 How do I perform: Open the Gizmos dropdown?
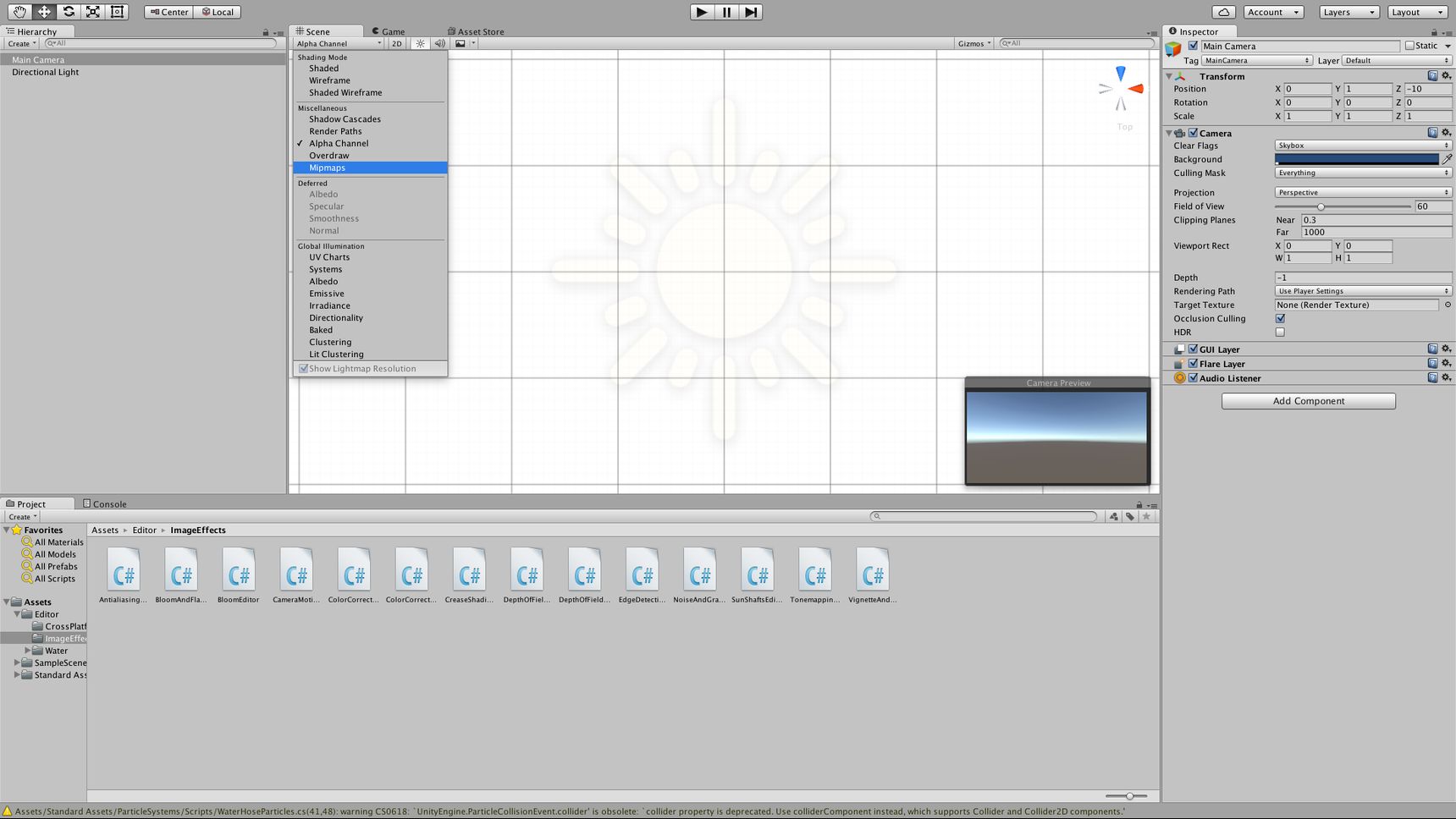click(974, 43)
